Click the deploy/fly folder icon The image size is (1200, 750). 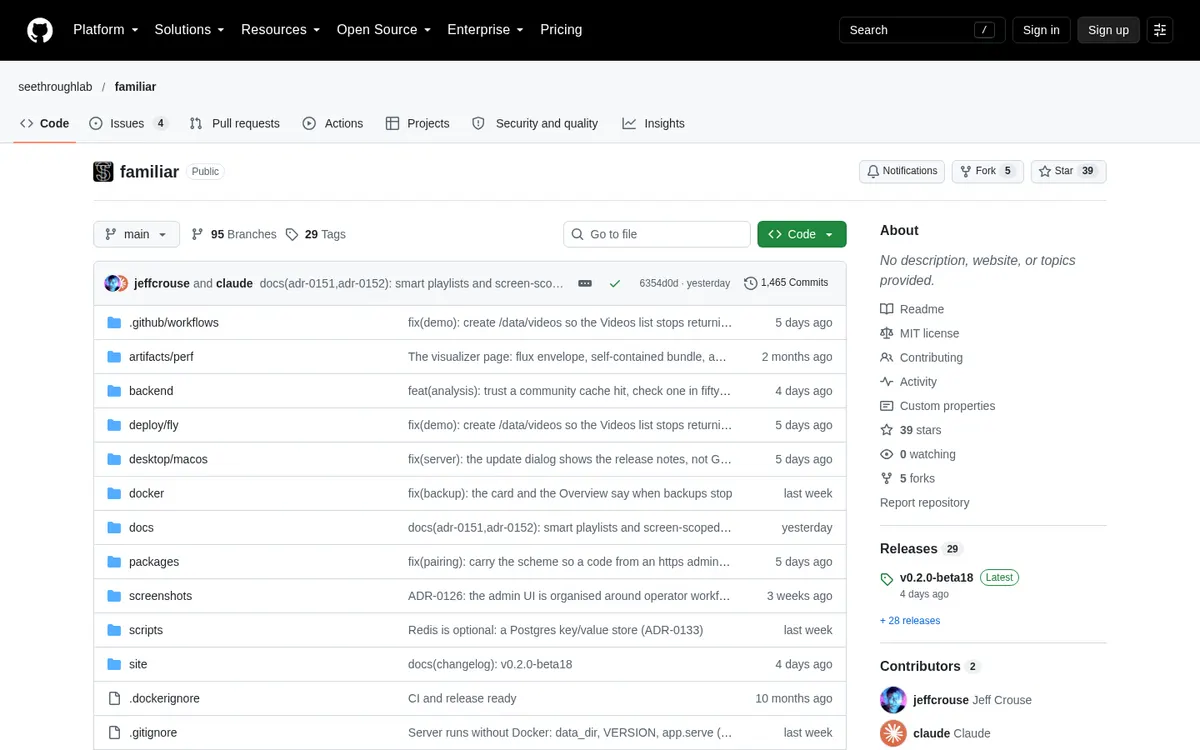click(113, 425)
